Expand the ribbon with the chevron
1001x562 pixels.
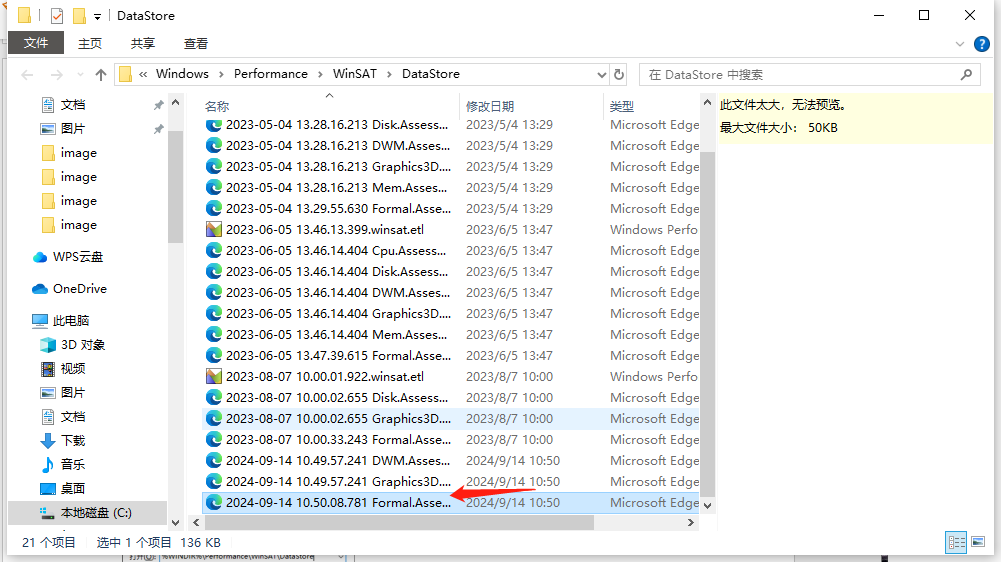[960, 44]
